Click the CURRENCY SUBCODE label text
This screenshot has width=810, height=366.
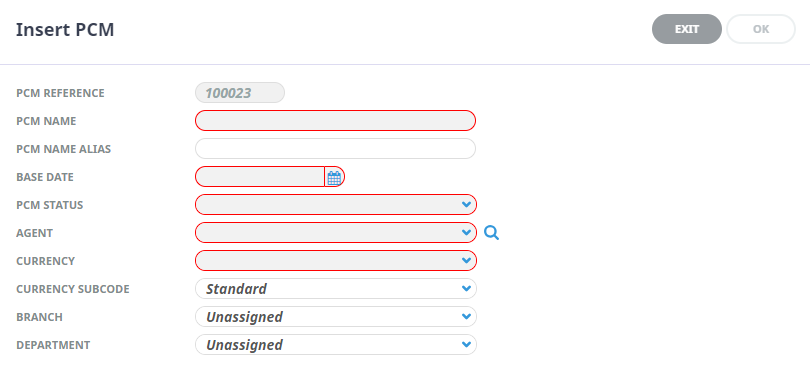pyautogui.click(x=73, y=289)
